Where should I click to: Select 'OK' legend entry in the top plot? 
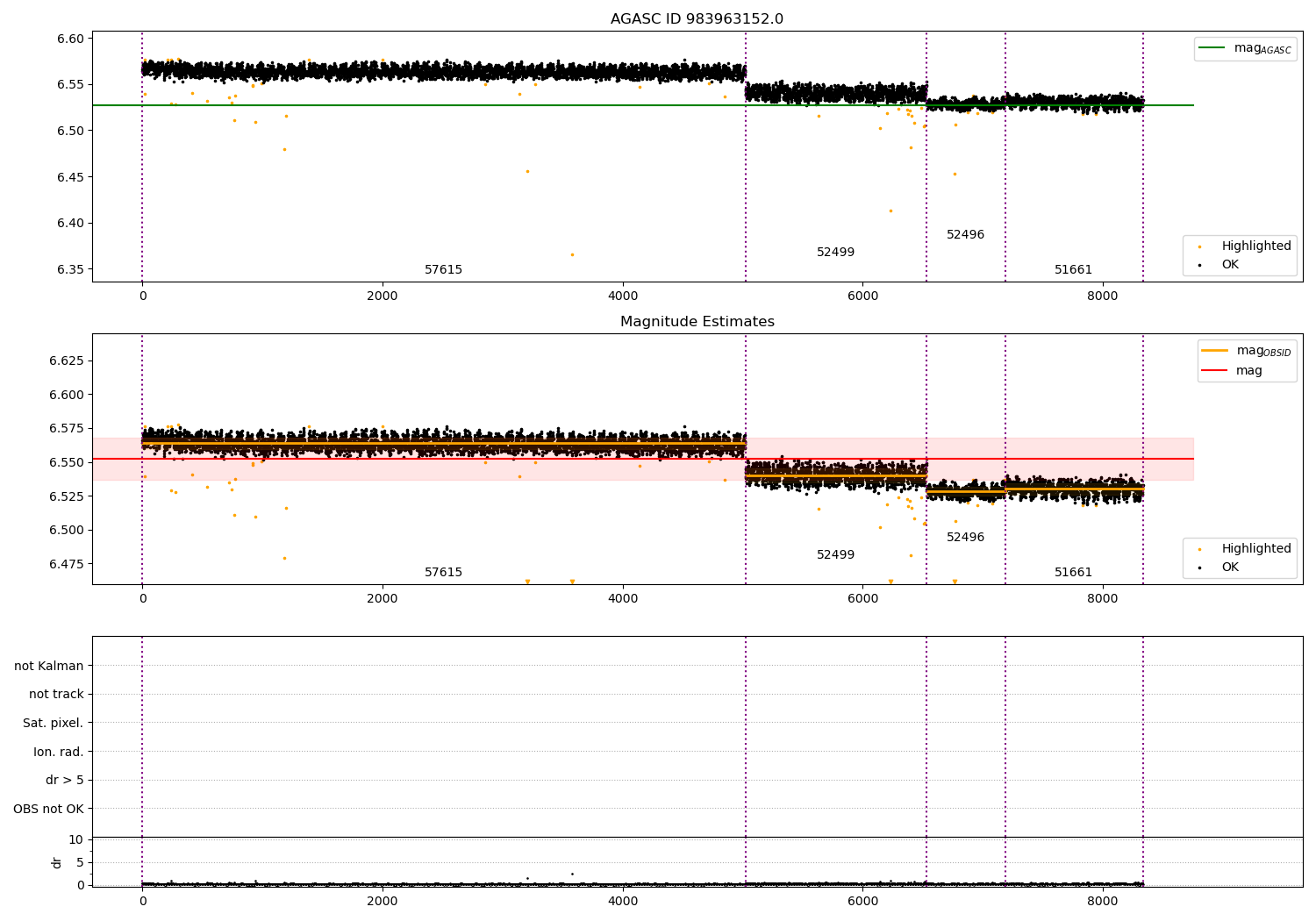(x=1218, y=264)
